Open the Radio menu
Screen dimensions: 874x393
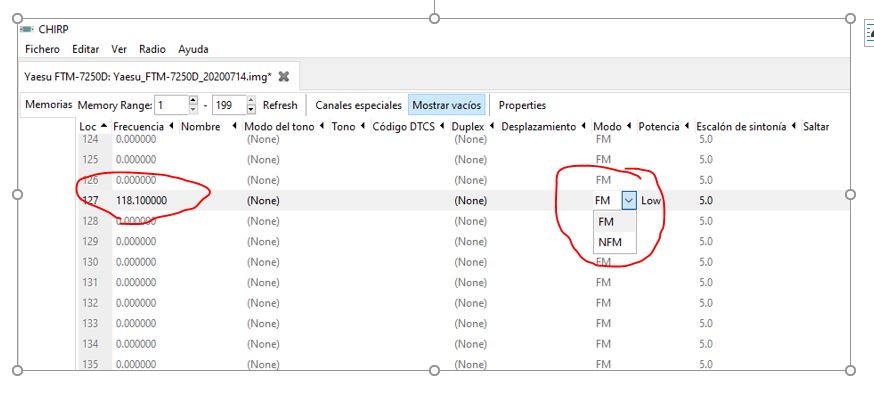tap(152, 49)
